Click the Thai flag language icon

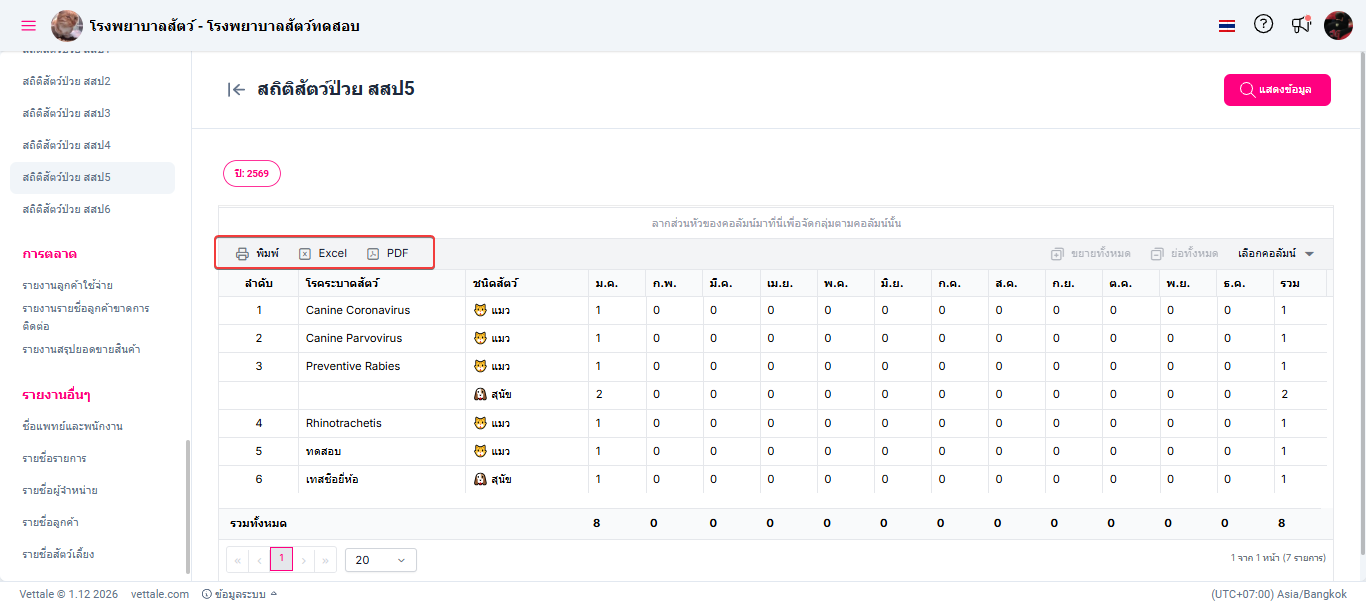pyautogui.click(x=1227, y=26)
